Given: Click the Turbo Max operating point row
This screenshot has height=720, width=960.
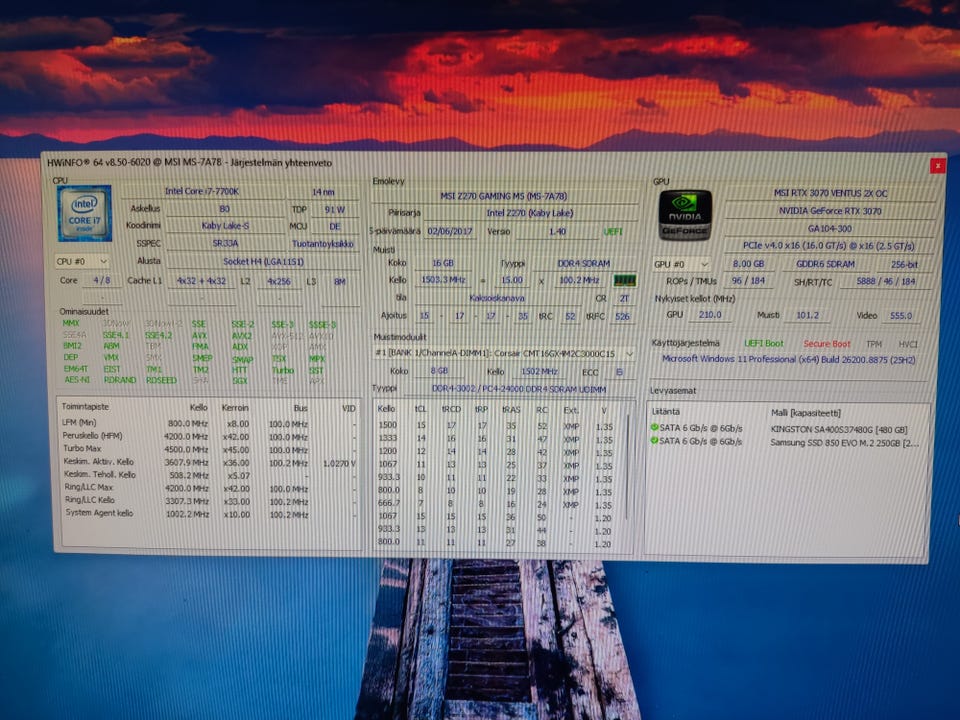Looking at the screenshot, I should (x=209, y=449).
